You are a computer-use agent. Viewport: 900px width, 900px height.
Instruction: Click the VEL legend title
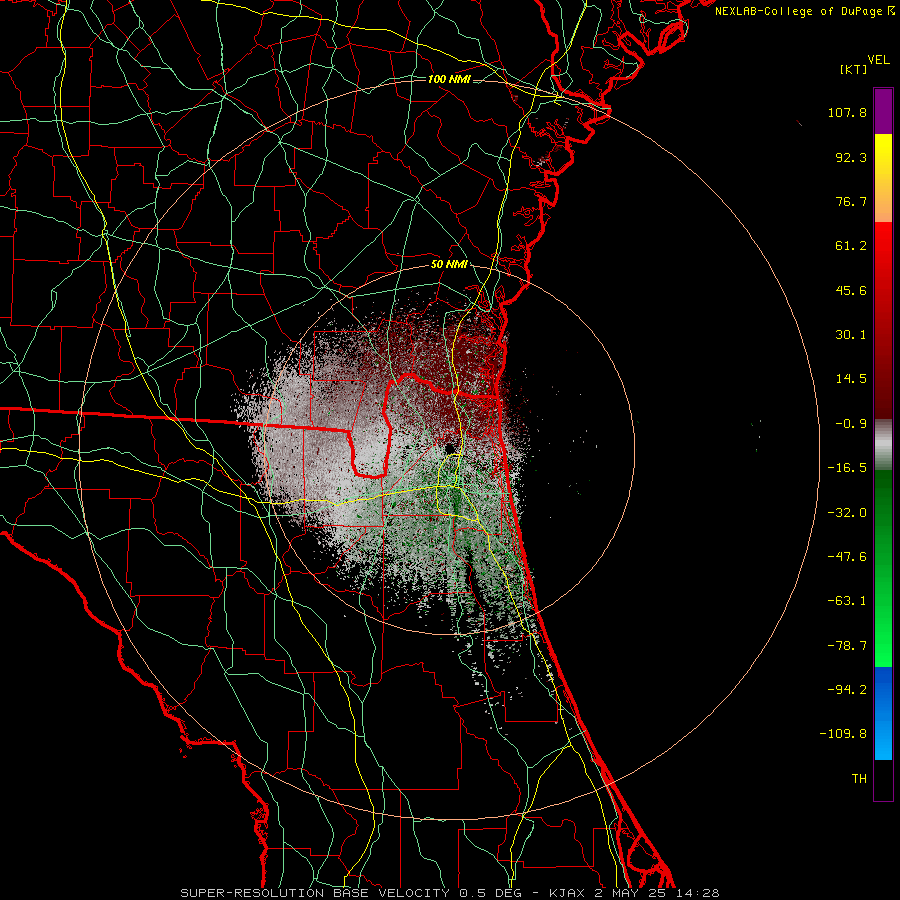(x=879, y=60)
